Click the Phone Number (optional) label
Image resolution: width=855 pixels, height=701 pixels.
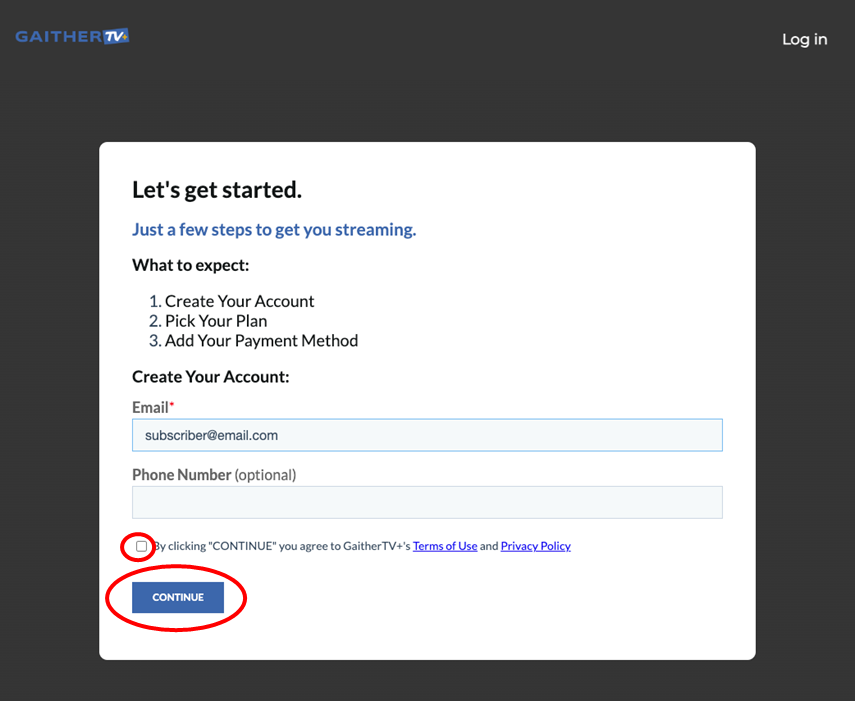point(214,475)
